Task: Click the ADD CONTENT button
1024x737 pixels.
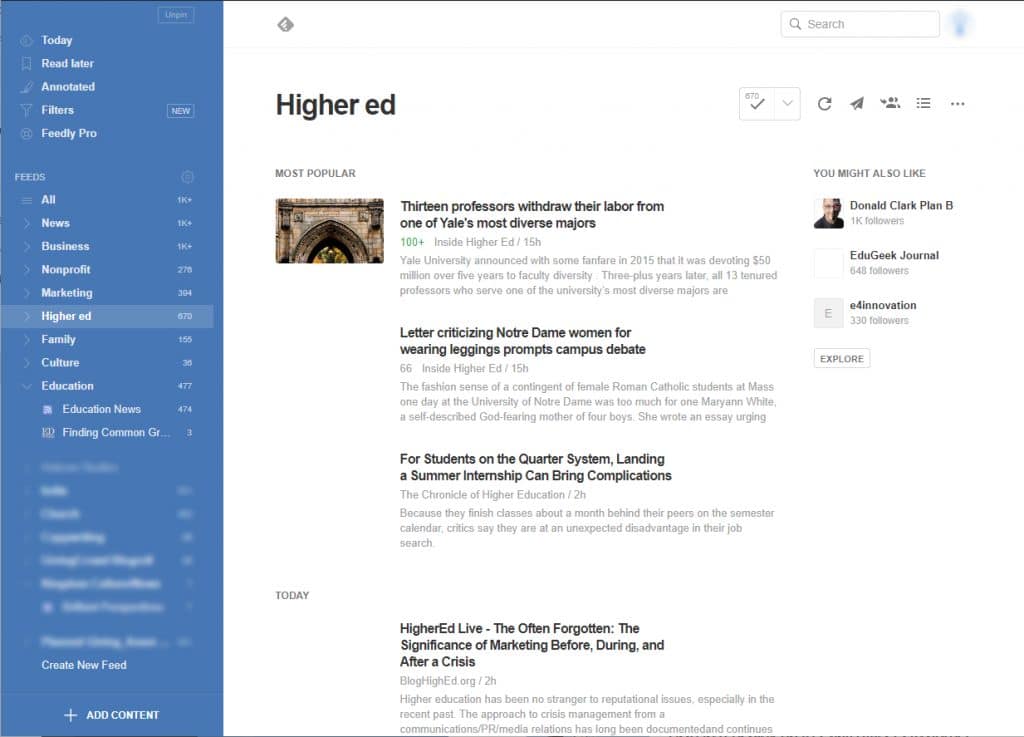Action: coord(112,715)
